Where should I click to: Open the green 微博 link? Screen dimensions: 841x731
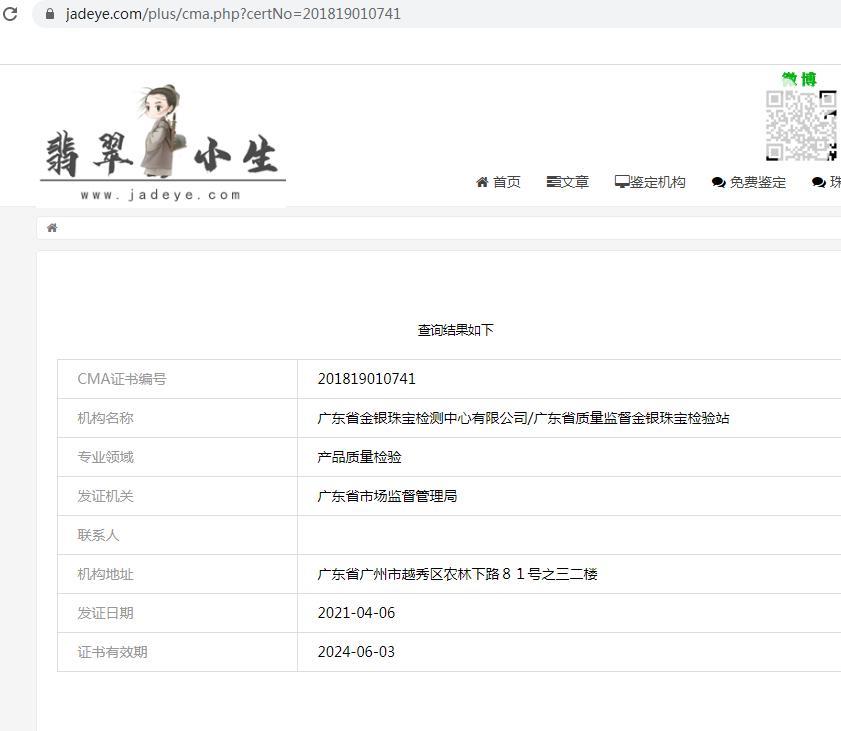(x=799, y=79)
